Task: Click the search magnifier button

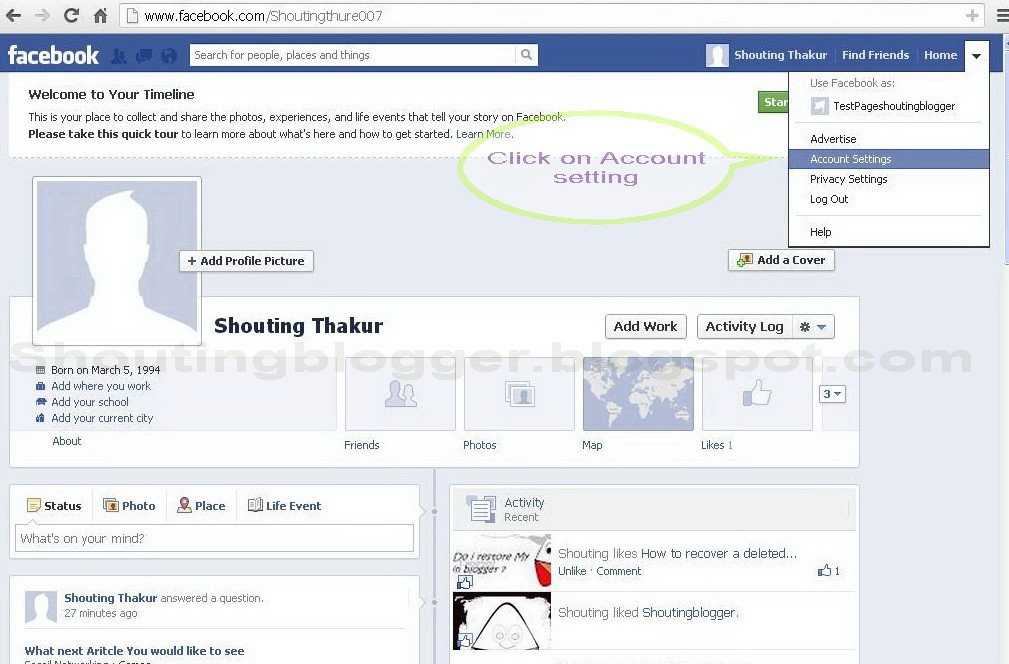Action: point(526,55)
